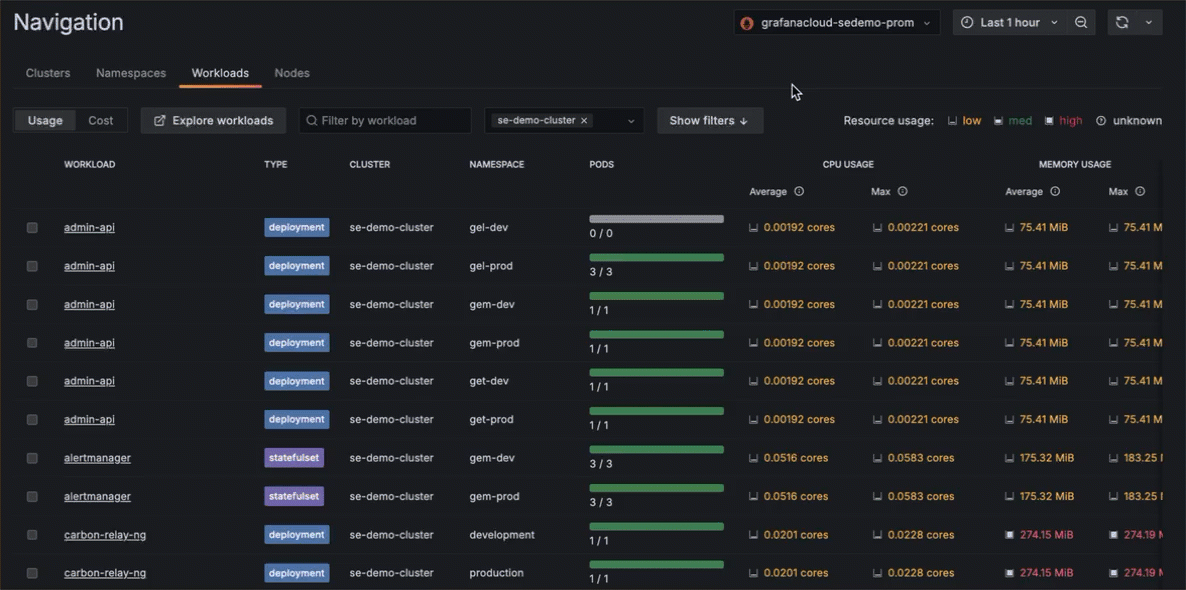Screen dimensions: 1186x590
Task: Click the info icon next to Memory Max
Action: point(1140,191)
